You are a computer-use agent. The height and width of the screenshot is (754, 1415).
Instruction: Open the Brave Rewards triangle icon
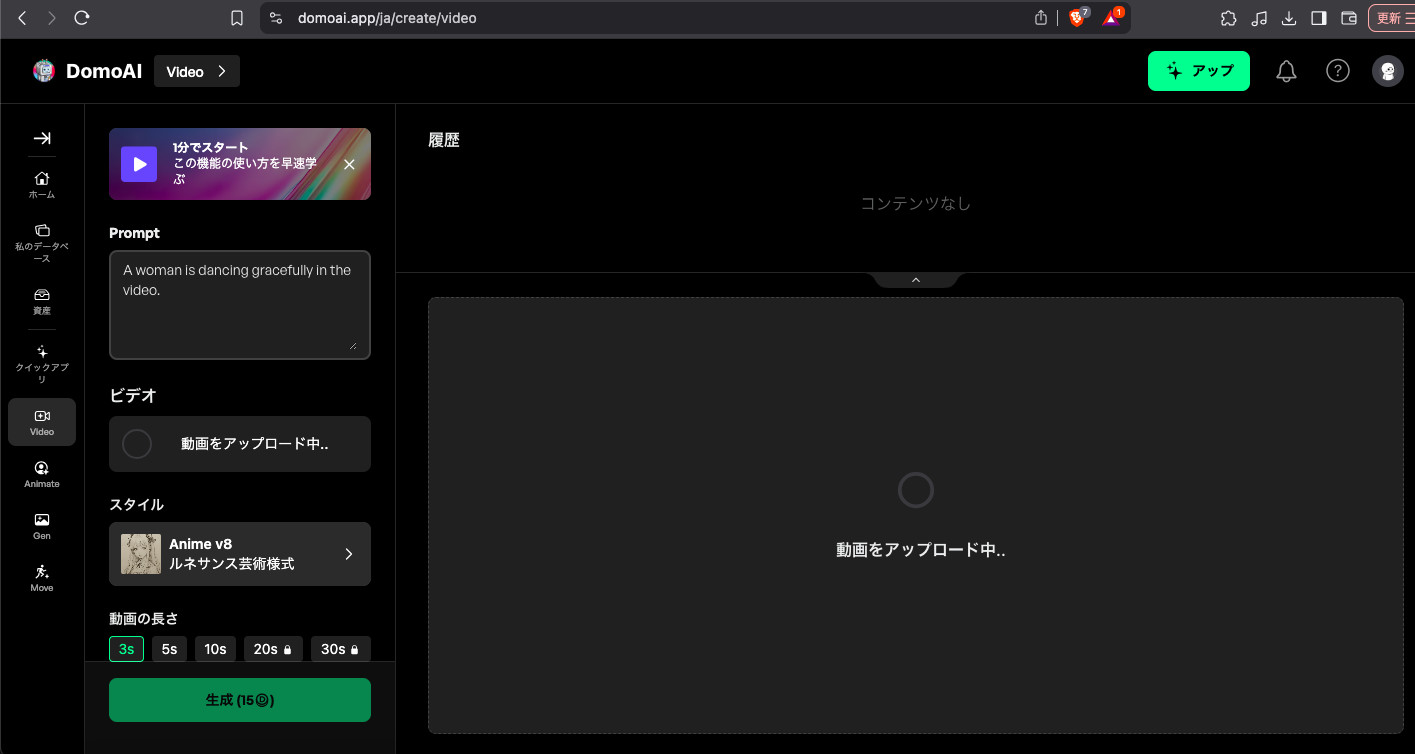(1112, 18)
